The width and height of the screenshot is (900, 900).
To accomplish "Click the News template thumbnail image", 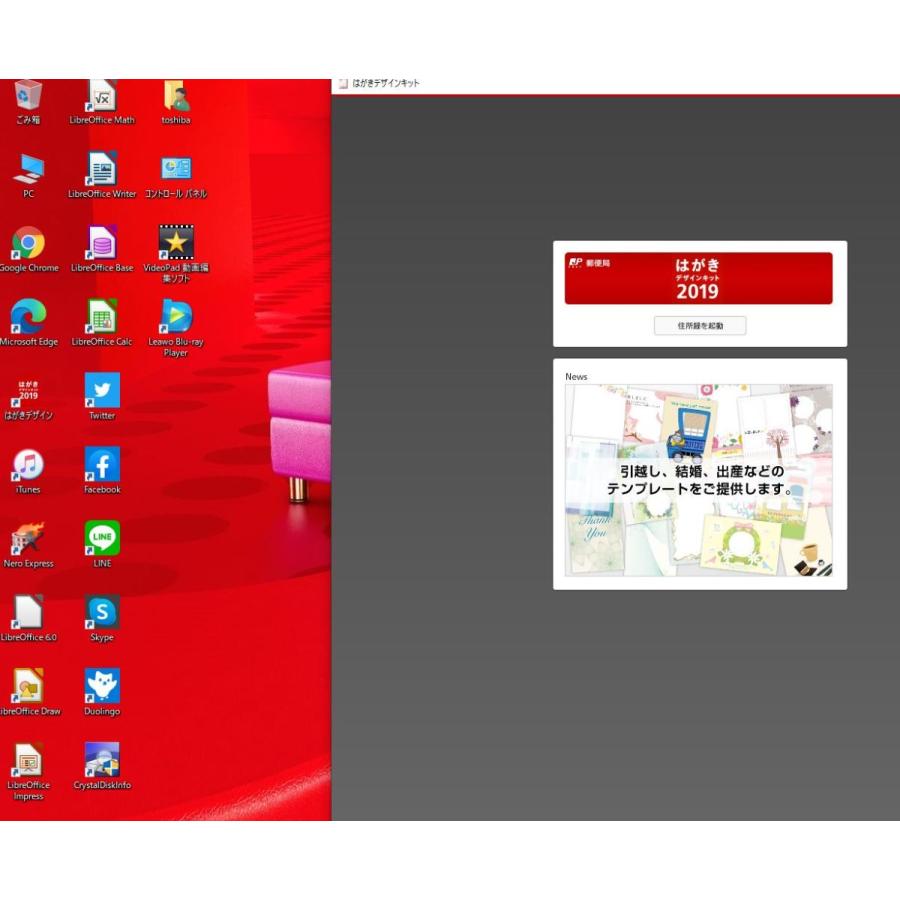I will 698,480.
